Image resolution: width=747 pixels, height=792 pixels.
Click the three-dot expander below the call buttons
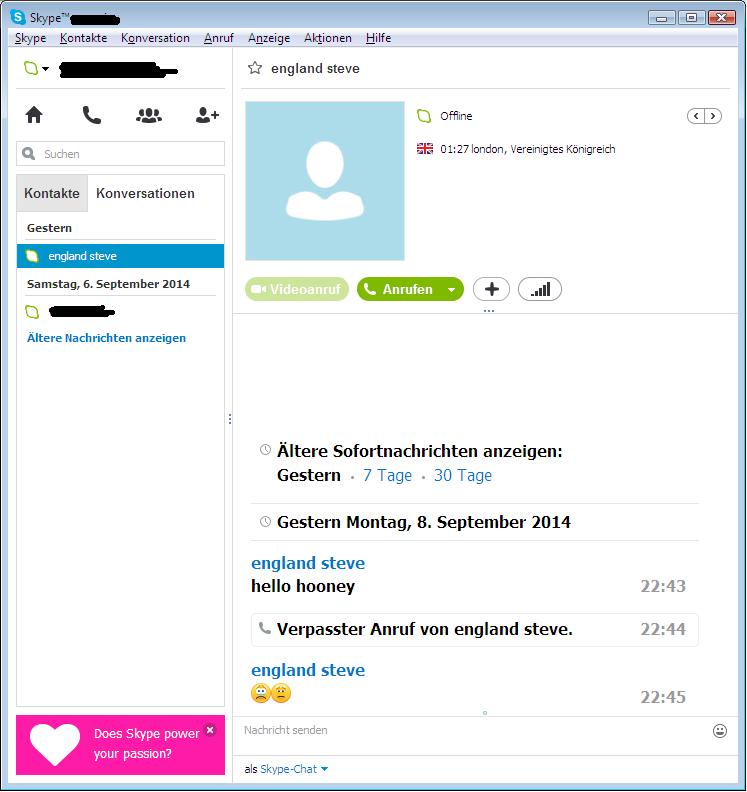pos(488,311)
